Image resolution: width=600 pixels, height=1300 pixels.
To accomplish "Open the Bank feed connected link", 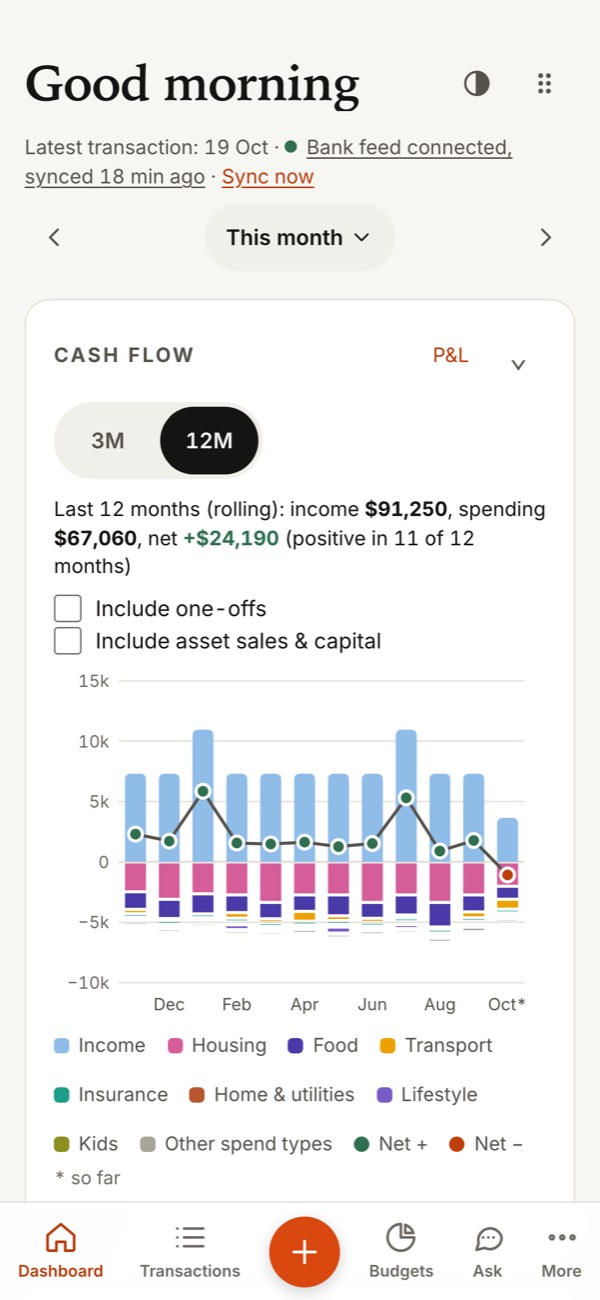I will [410, 147].
